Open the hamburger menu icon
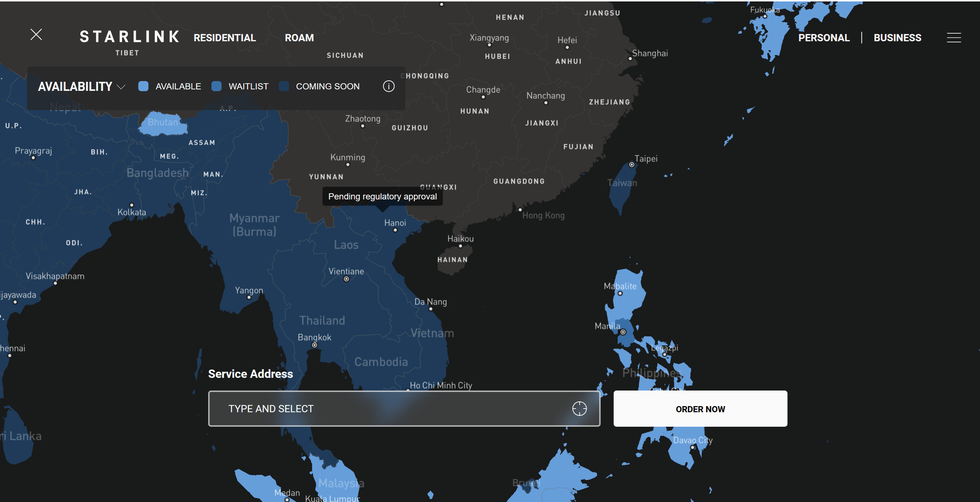Viewport: 980px width, 502px height. click(x=954, y=38)
